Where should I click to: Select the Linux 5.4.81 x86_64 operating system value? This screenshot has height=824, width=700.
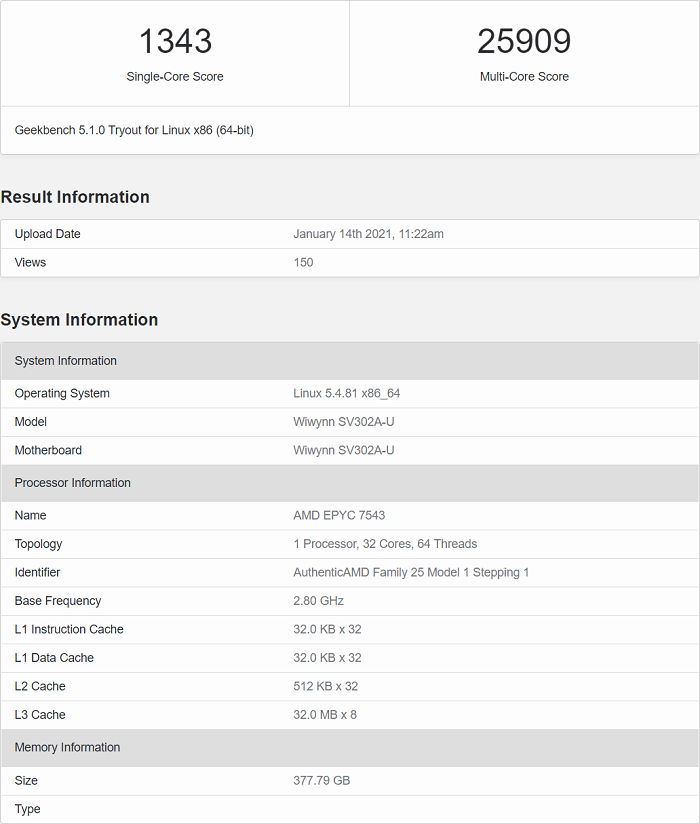pyautogui.click(x=346, y=393)
